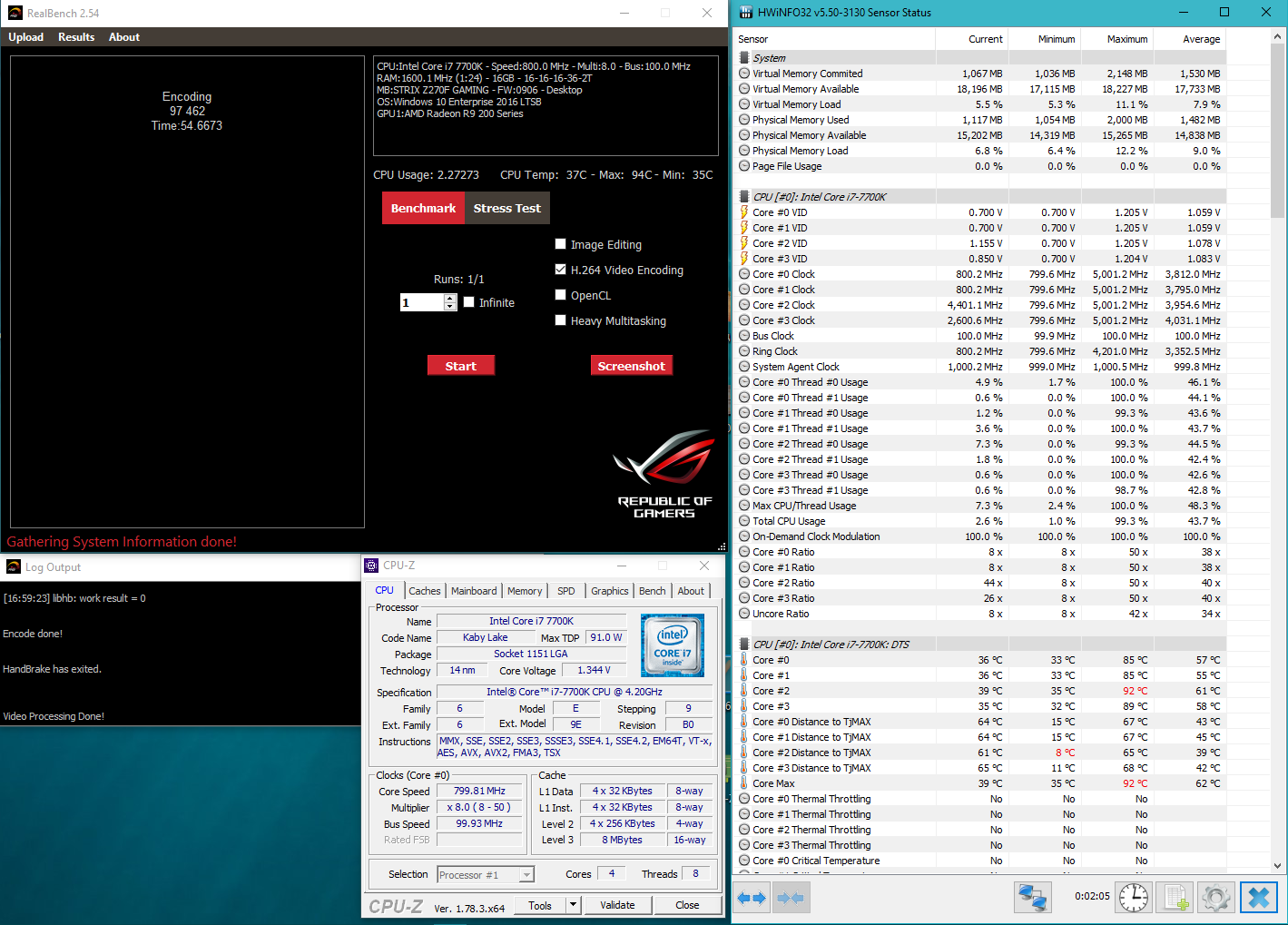Tick the OpenCL checkbox
The height and width of the screenshot is (925, 1288).
coord(561,295)
